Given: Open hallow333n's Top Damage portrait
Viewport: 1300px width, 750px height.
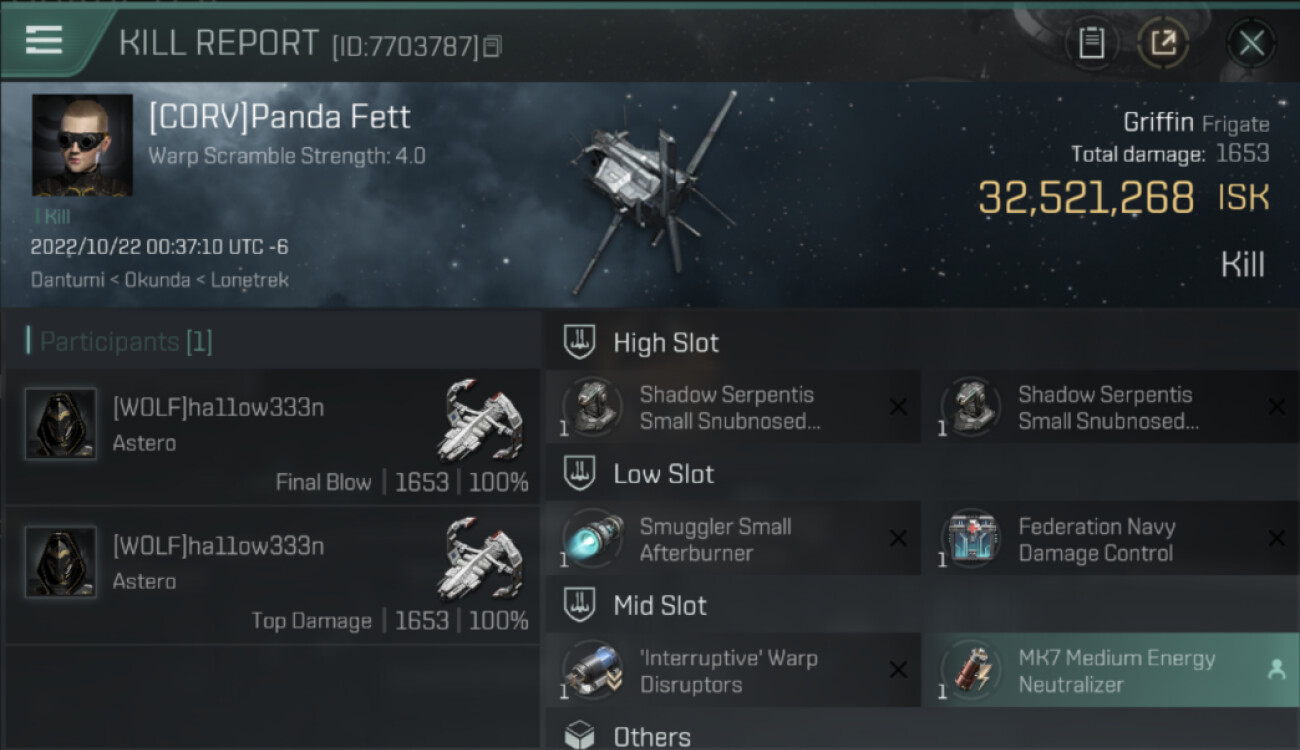Looking at the screenshot, I should pos(61,563).
